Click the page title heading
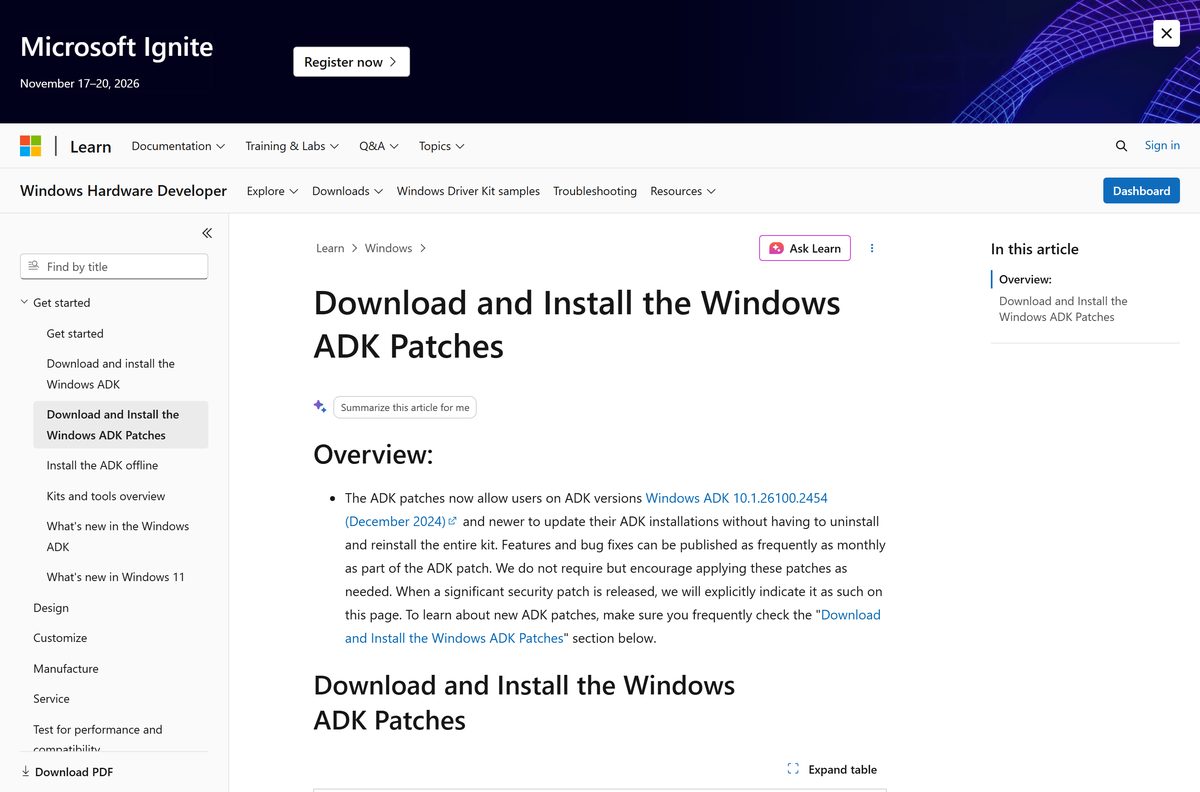 point(577,324)
